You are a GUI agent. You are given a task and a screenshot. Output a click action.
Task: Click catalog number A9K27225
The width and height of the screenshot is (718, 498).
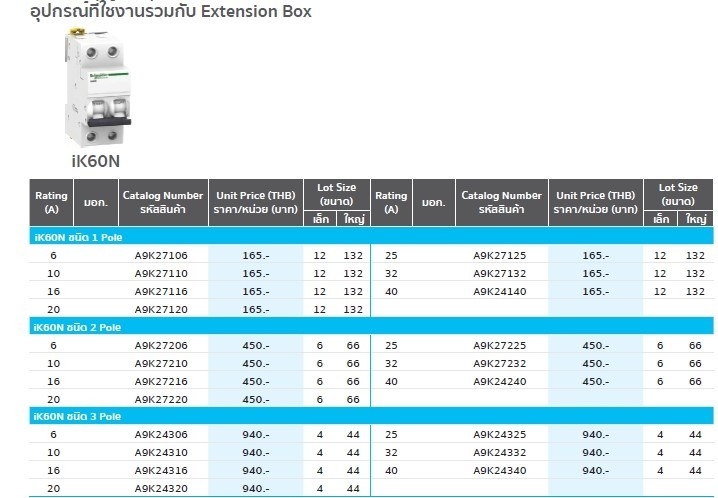coord(500,346)
